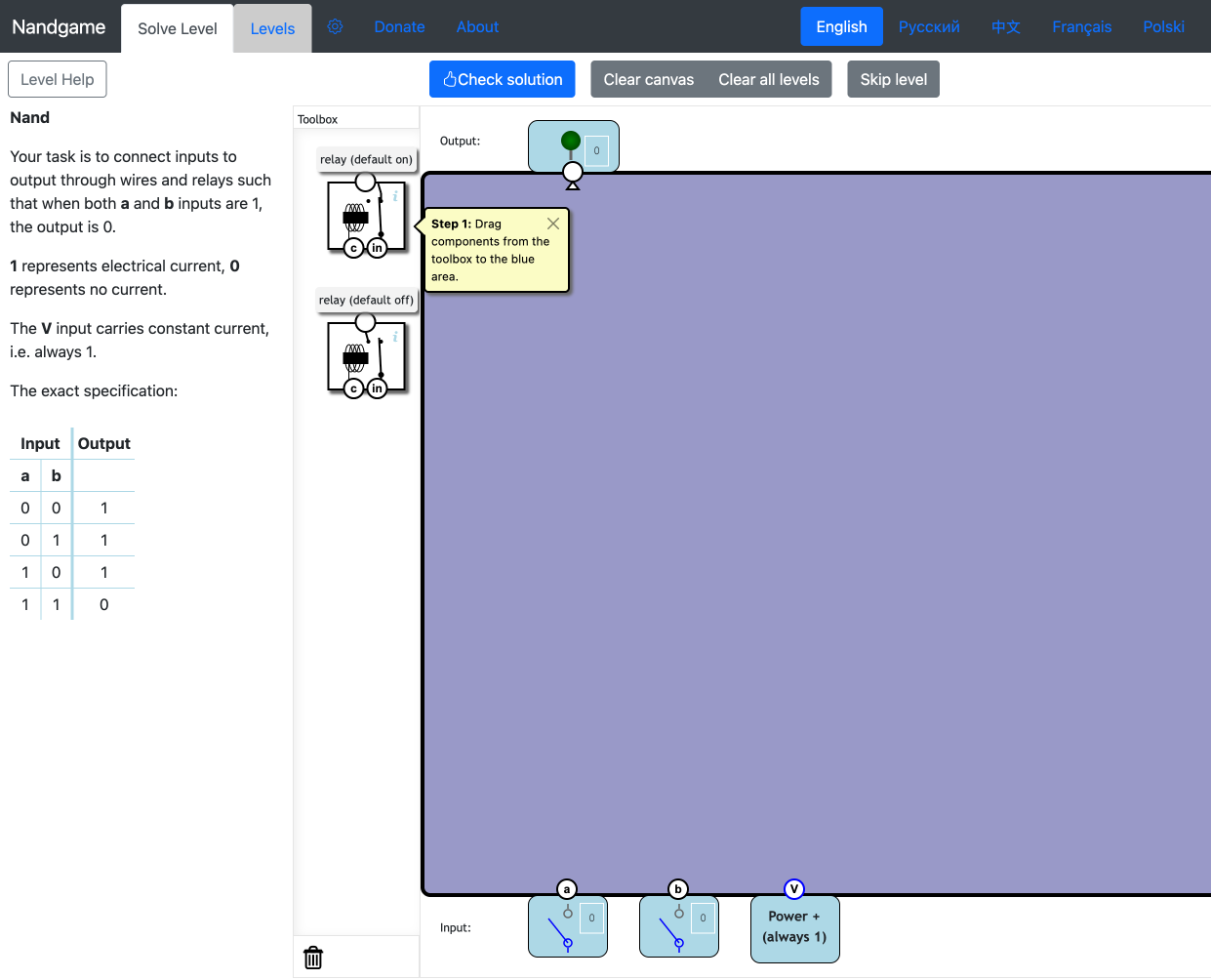Show info for the default-on relay
The image size is (1211, 980).
point(395,196)
